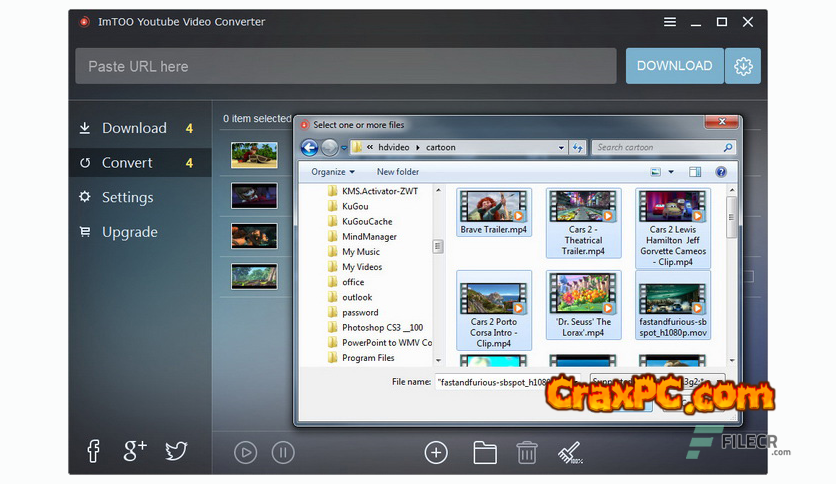Viewport: 836px width, 484px height.
Task: Select the Brave Trailer.mp4 thumbnail
Action: pos(493,212)
